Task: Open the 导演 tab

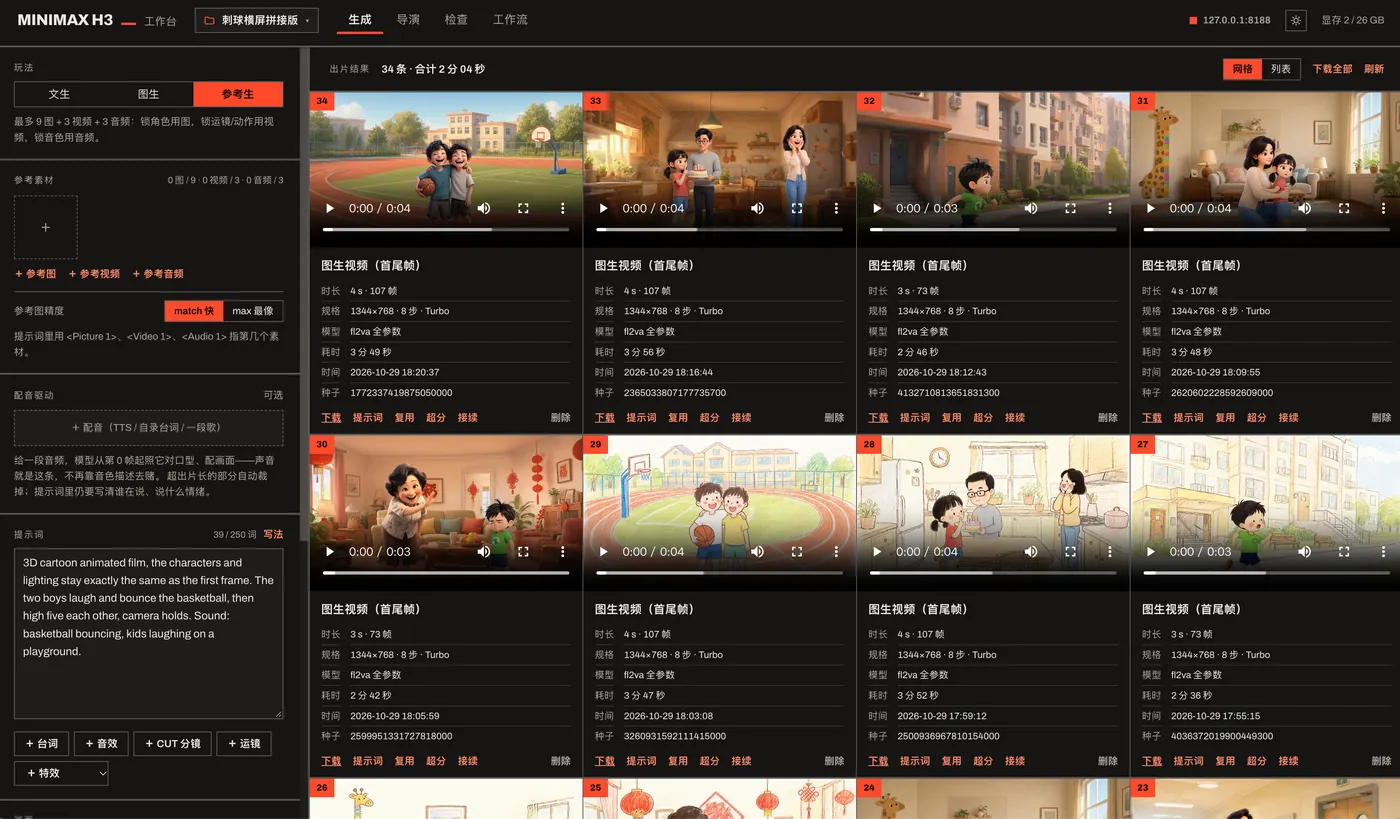Action: [x=408, y=20]
